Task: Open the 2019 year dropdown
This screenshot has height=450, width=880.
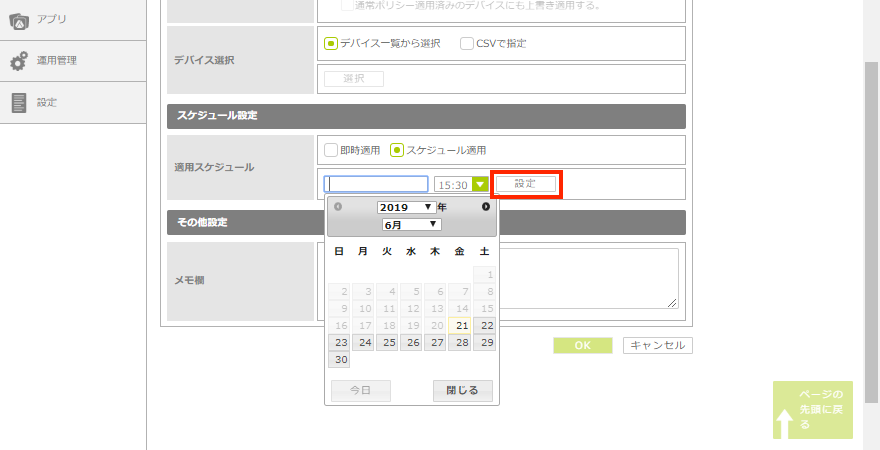Action: point(406,207)
